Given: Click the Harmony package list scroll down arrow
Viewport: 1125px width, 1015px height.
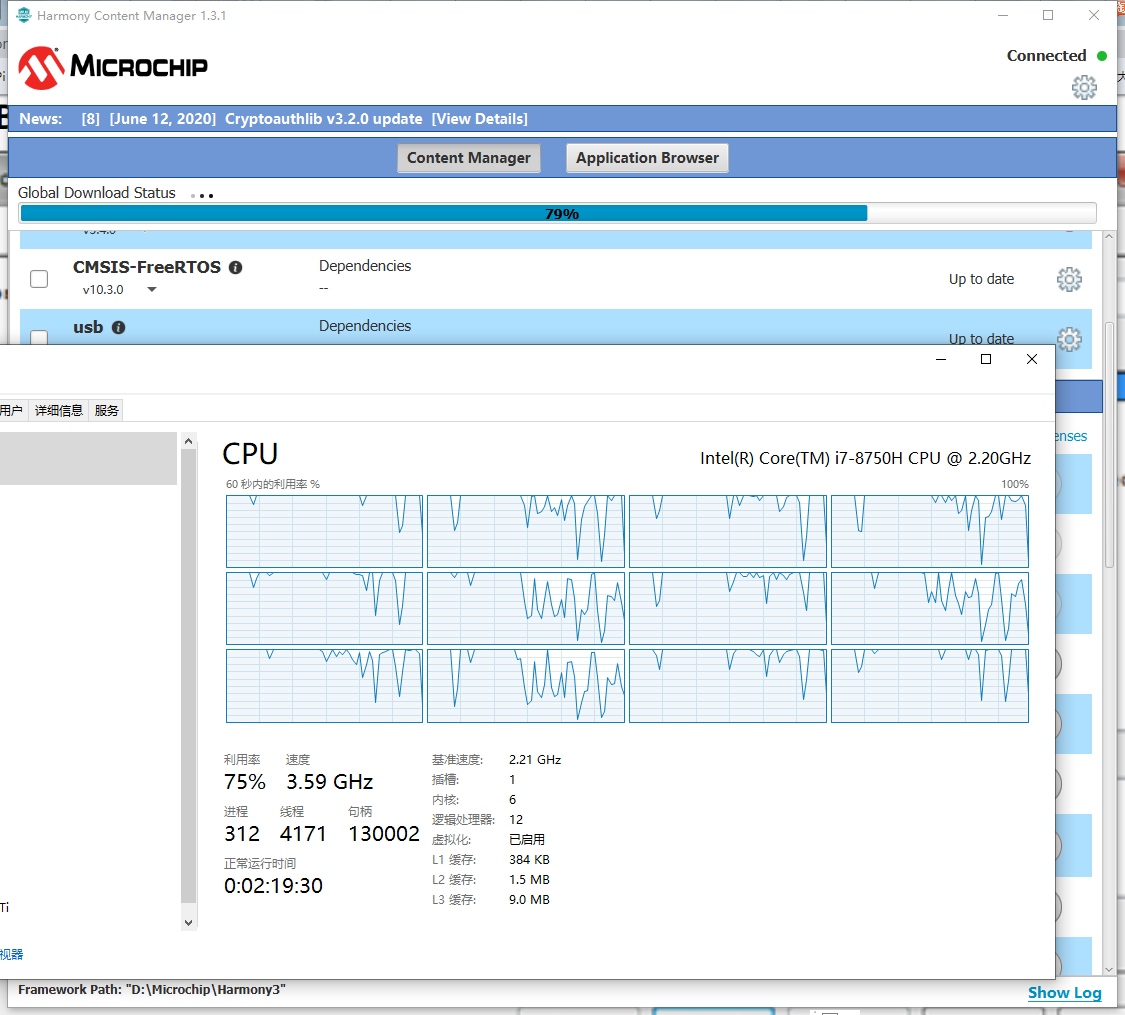Looking at the screenshot, I should click(1109, 970).
